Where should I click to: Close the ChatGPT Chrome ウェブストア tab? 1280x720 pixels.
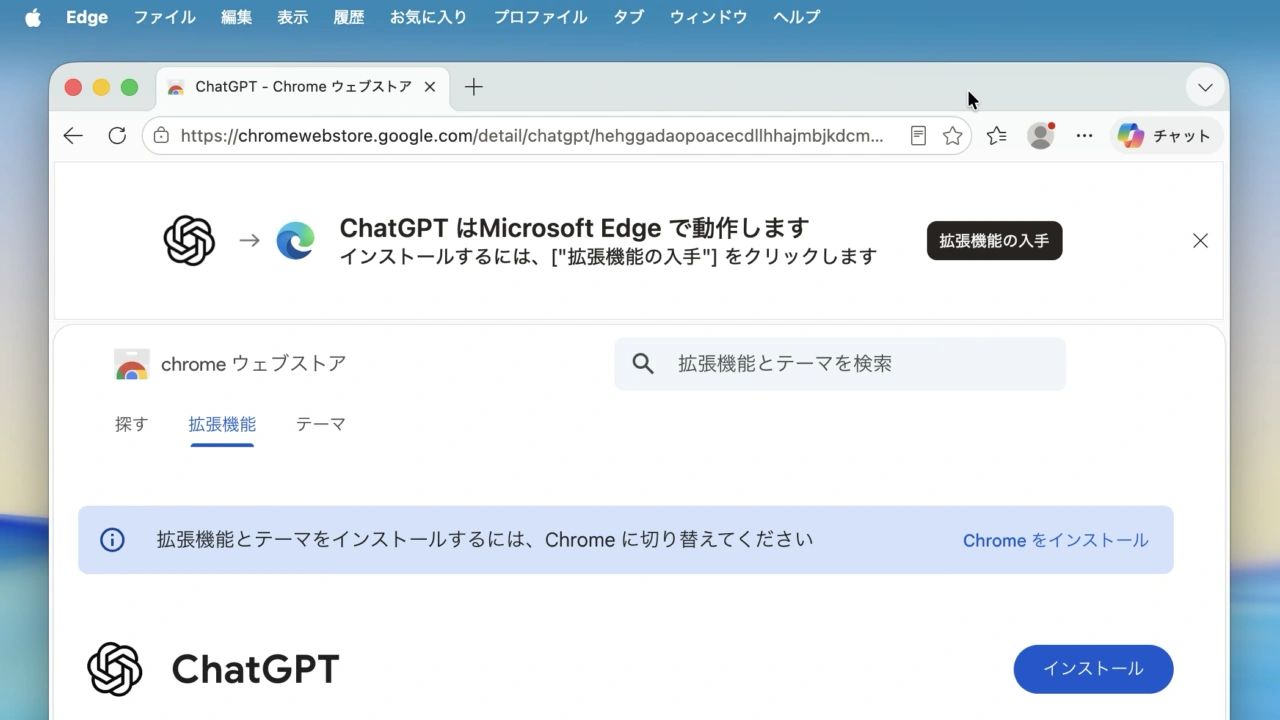point(430,87)
